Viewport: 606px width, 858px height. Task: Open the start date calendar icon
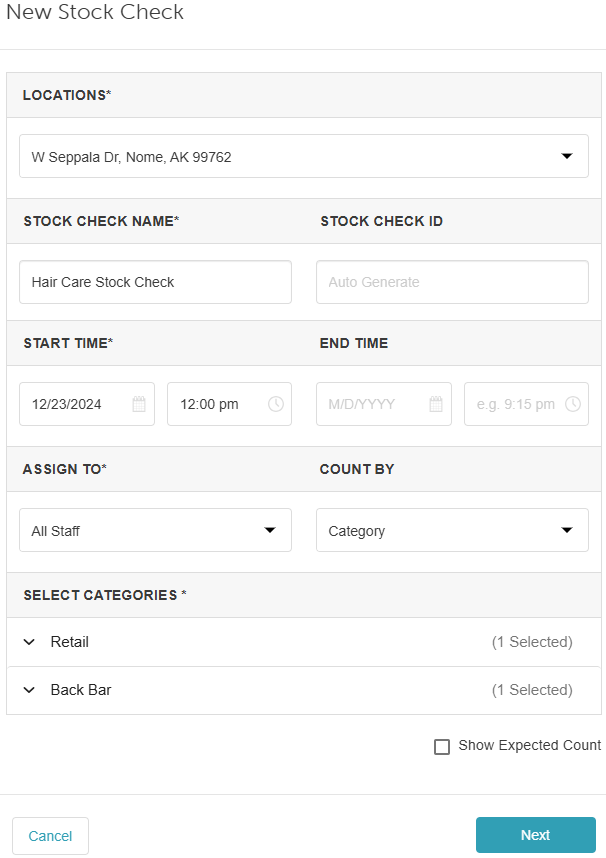(x=139, y=404)
